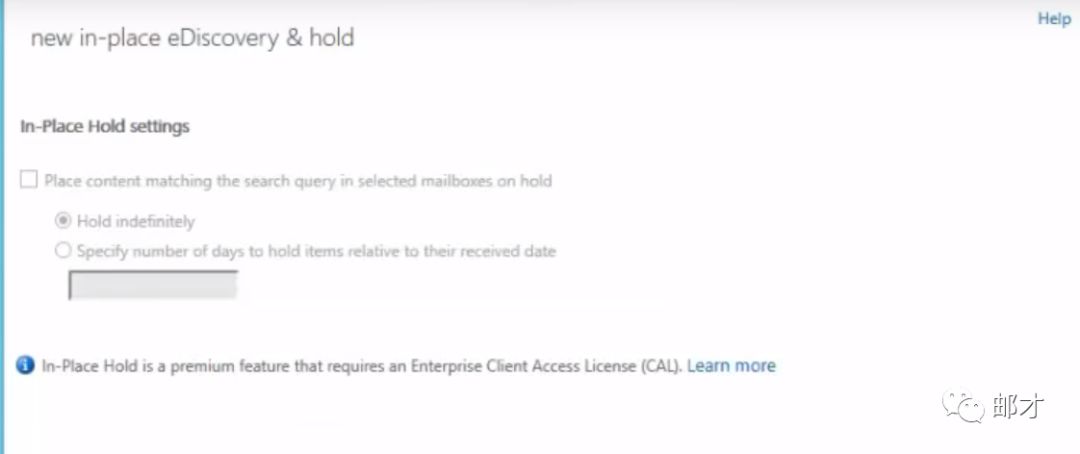Click the 'In-Place Hold settings' heading
Viewport: 1080px width, 454px height.
105,127
